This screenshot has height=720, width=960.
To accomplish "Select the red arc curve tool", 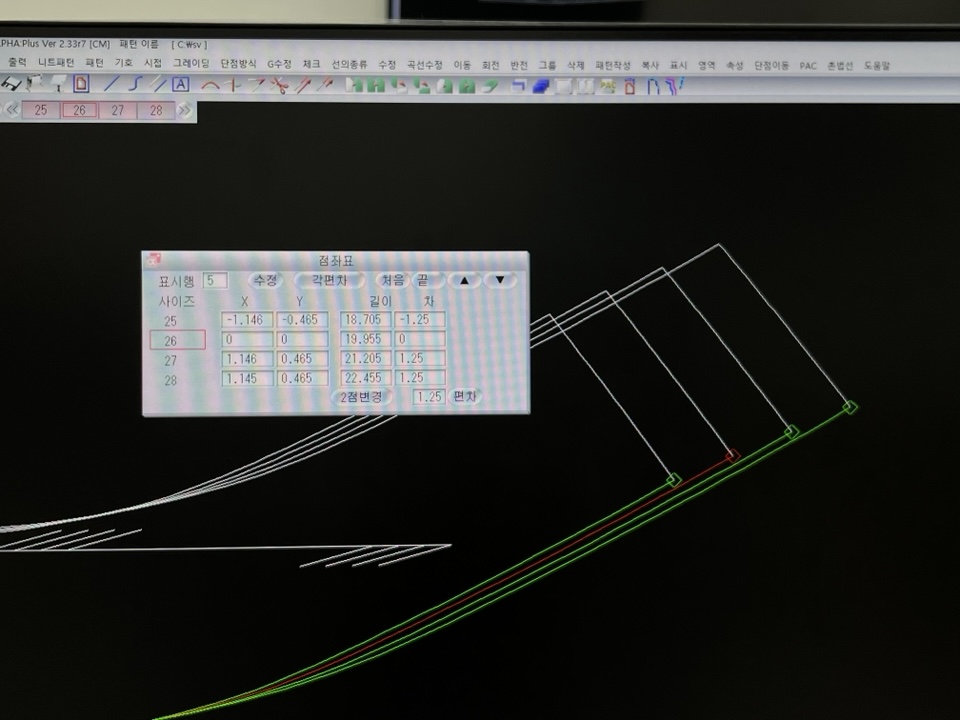I will tap(209, 86).
